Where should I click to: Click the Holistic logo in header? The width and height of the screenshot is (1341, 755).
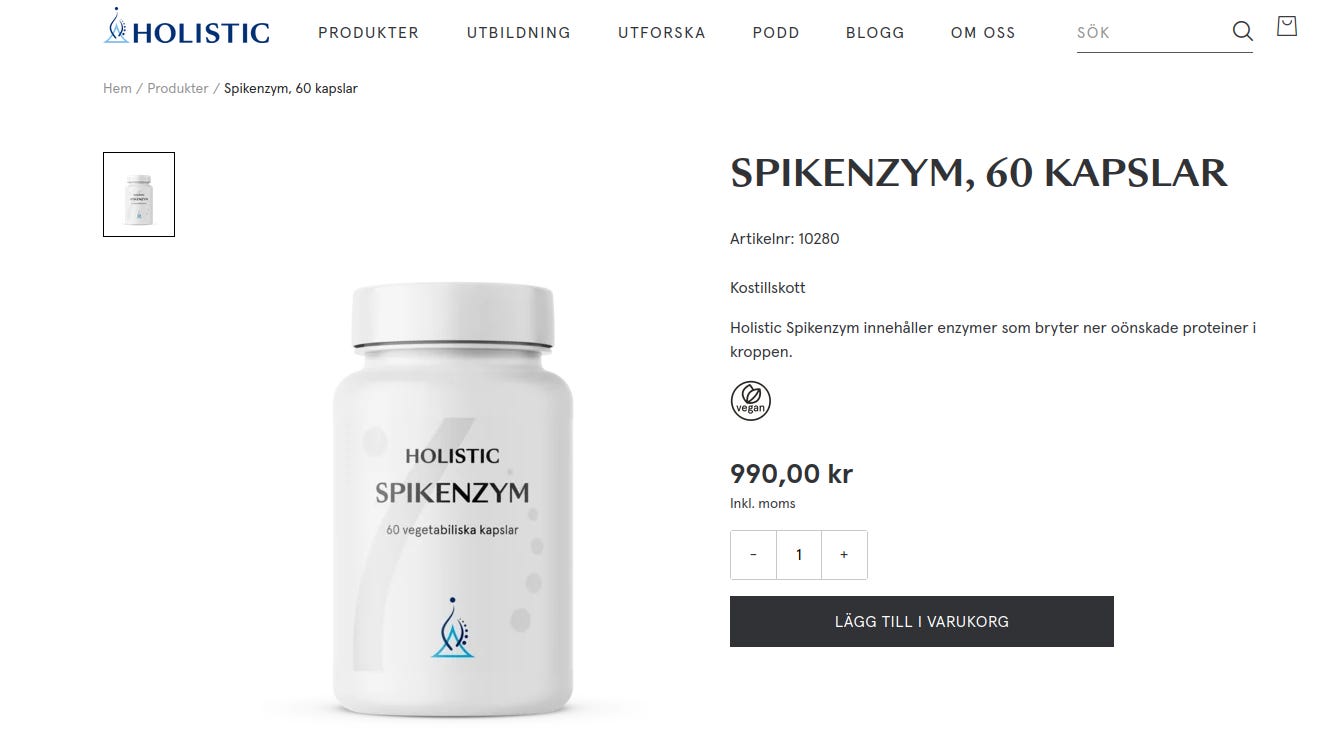187,27
